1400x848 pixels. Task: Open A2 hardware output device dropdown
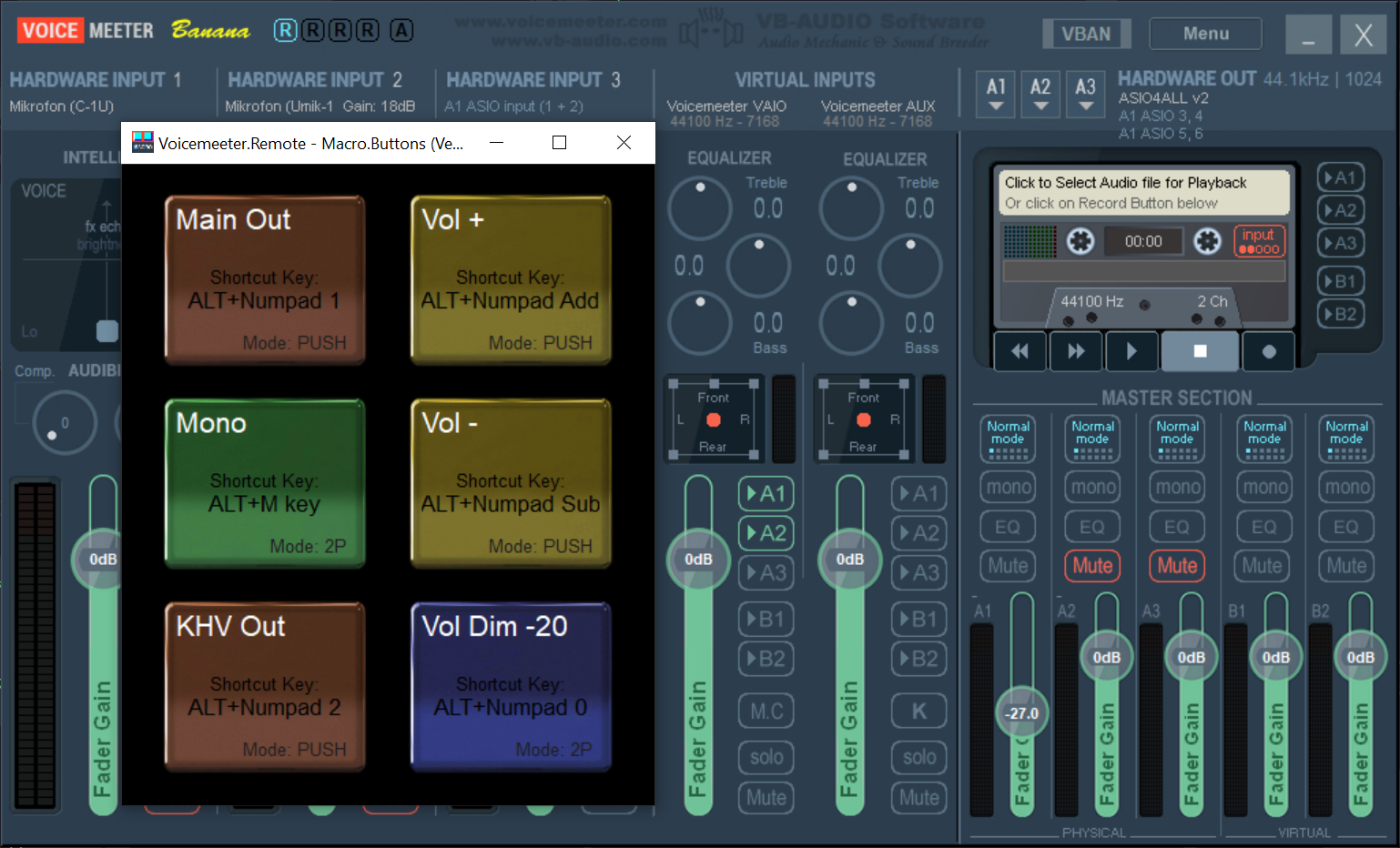[1040, 94]
